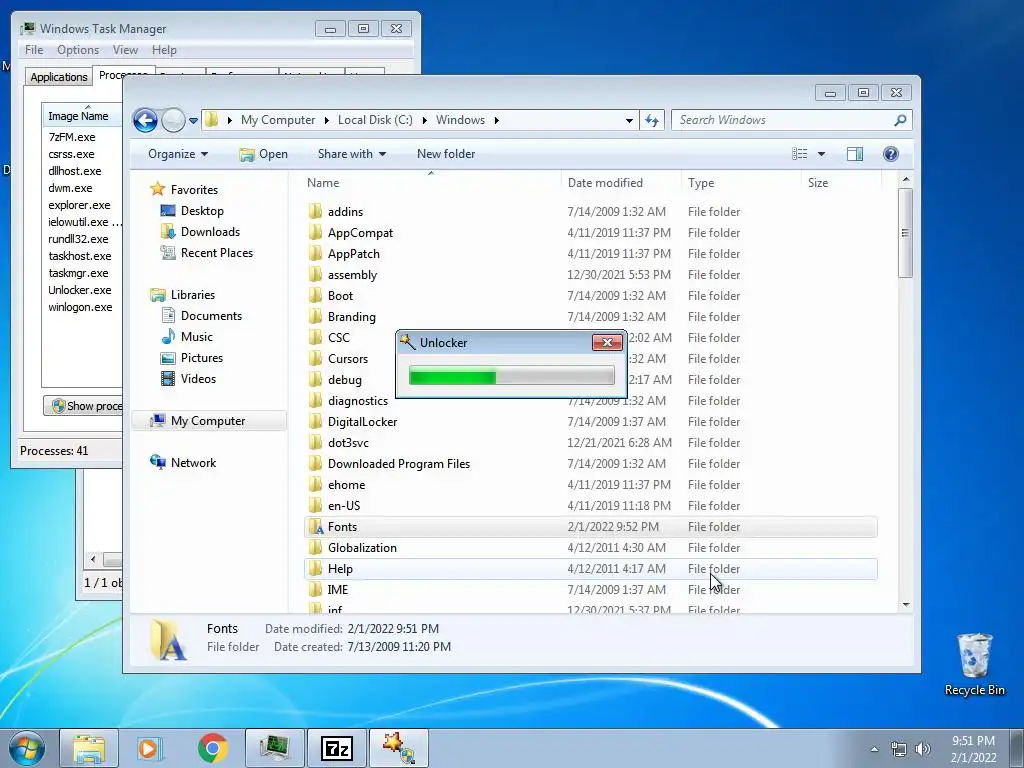
Task: Expand the Windows breadcrumb arrow
Action: pos(496,120)
